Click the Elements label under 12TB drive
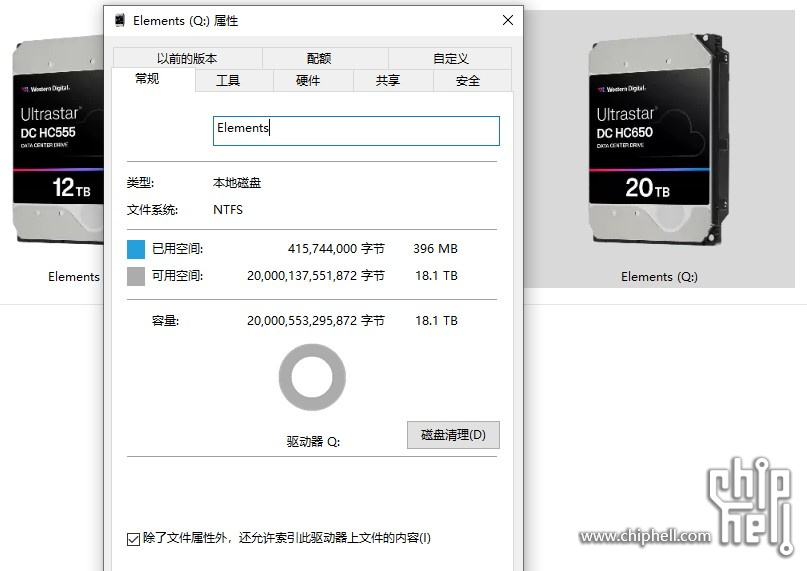Viewport: 807px width, 571px height. click(x=74, y=277)
